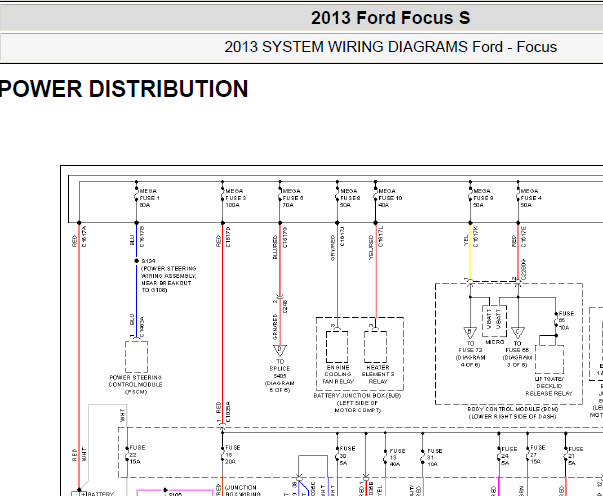Click the 'MEGA FUSE 9 50A' label
This screenshot has width=603, height=496.
tap(483, 198)
